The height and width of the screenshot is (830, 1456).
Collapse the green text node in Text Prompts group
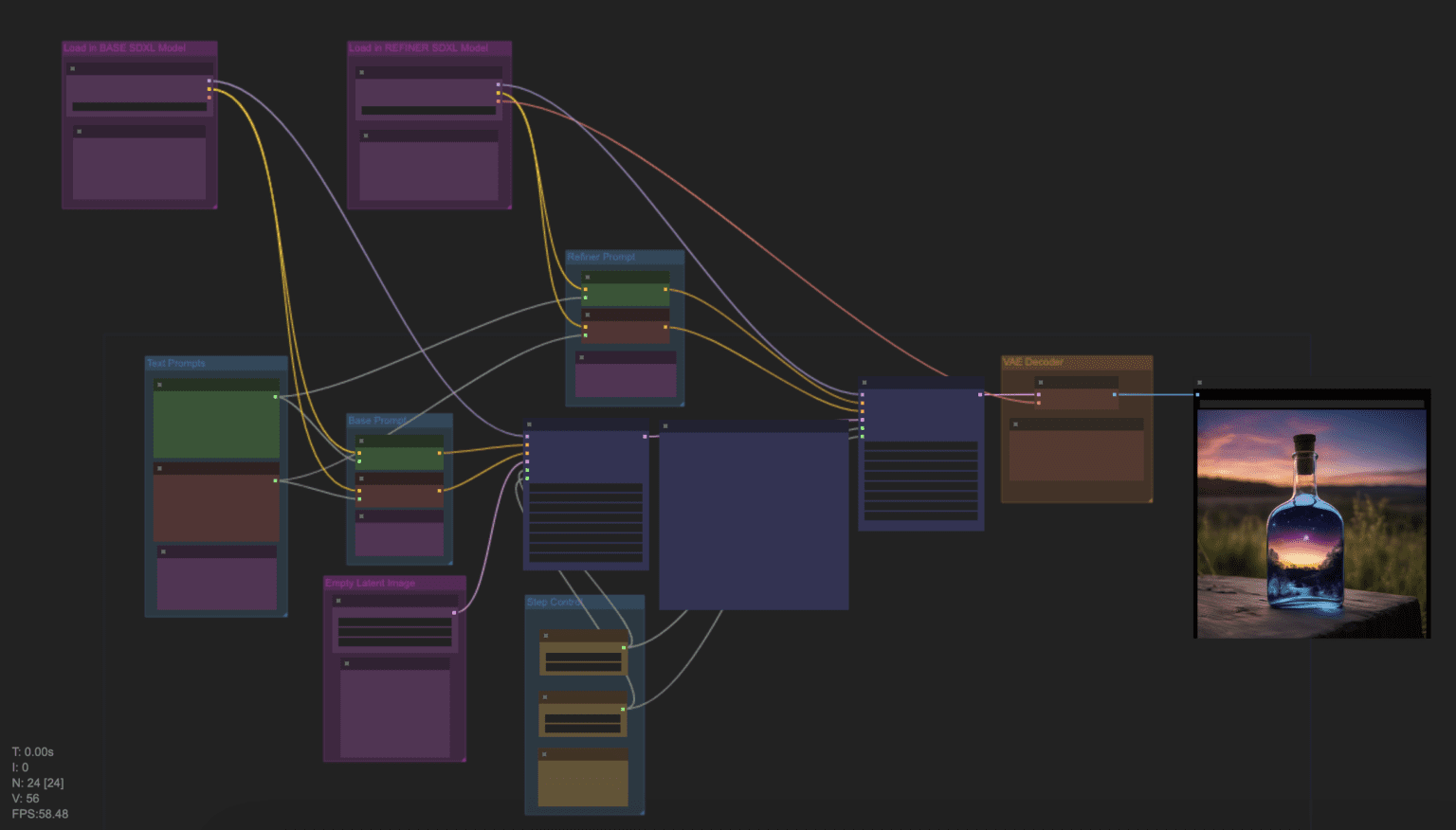coord(158,385)
